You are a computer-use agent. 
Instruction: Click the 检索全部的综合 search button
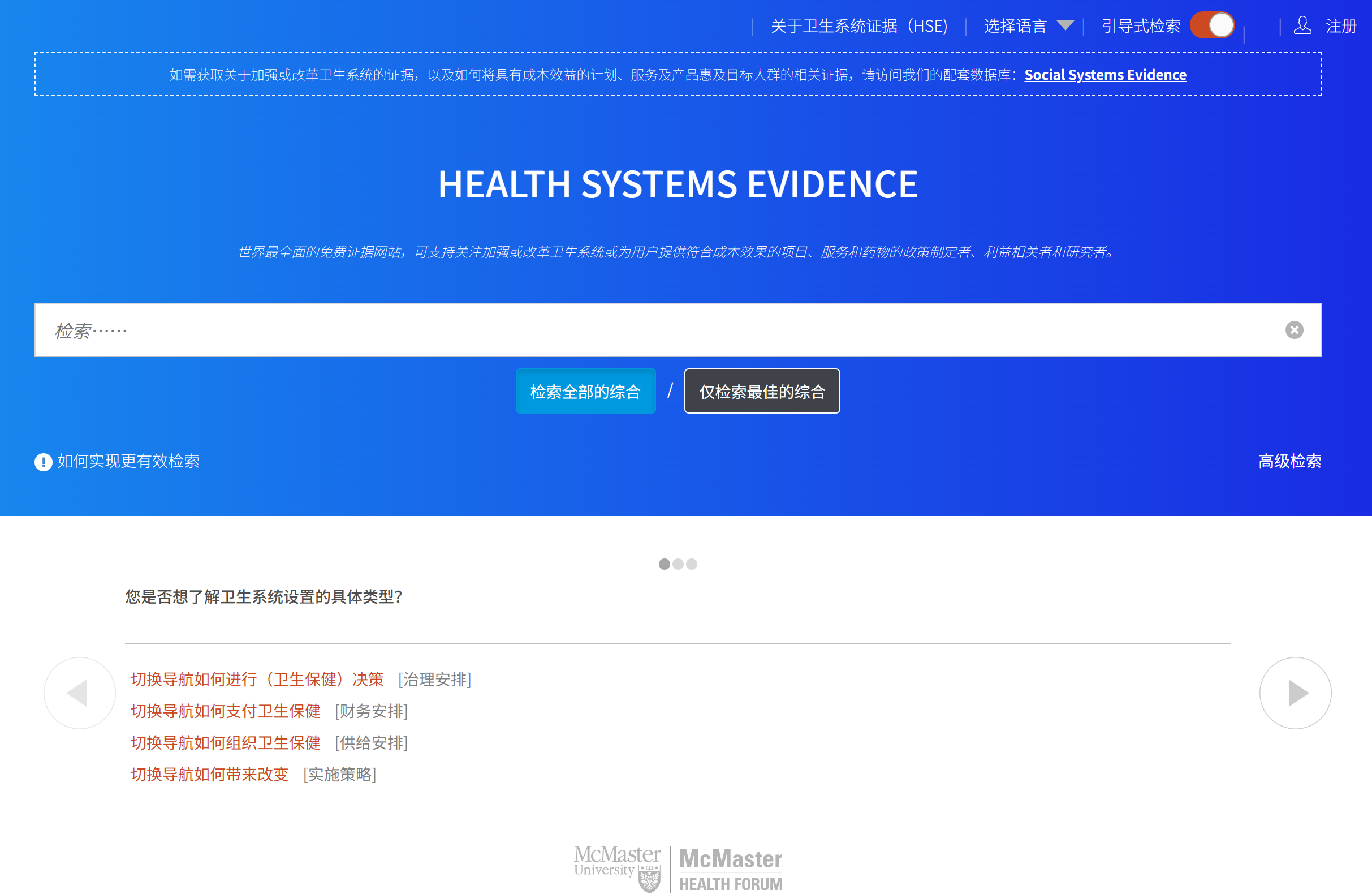pos(585,392)
